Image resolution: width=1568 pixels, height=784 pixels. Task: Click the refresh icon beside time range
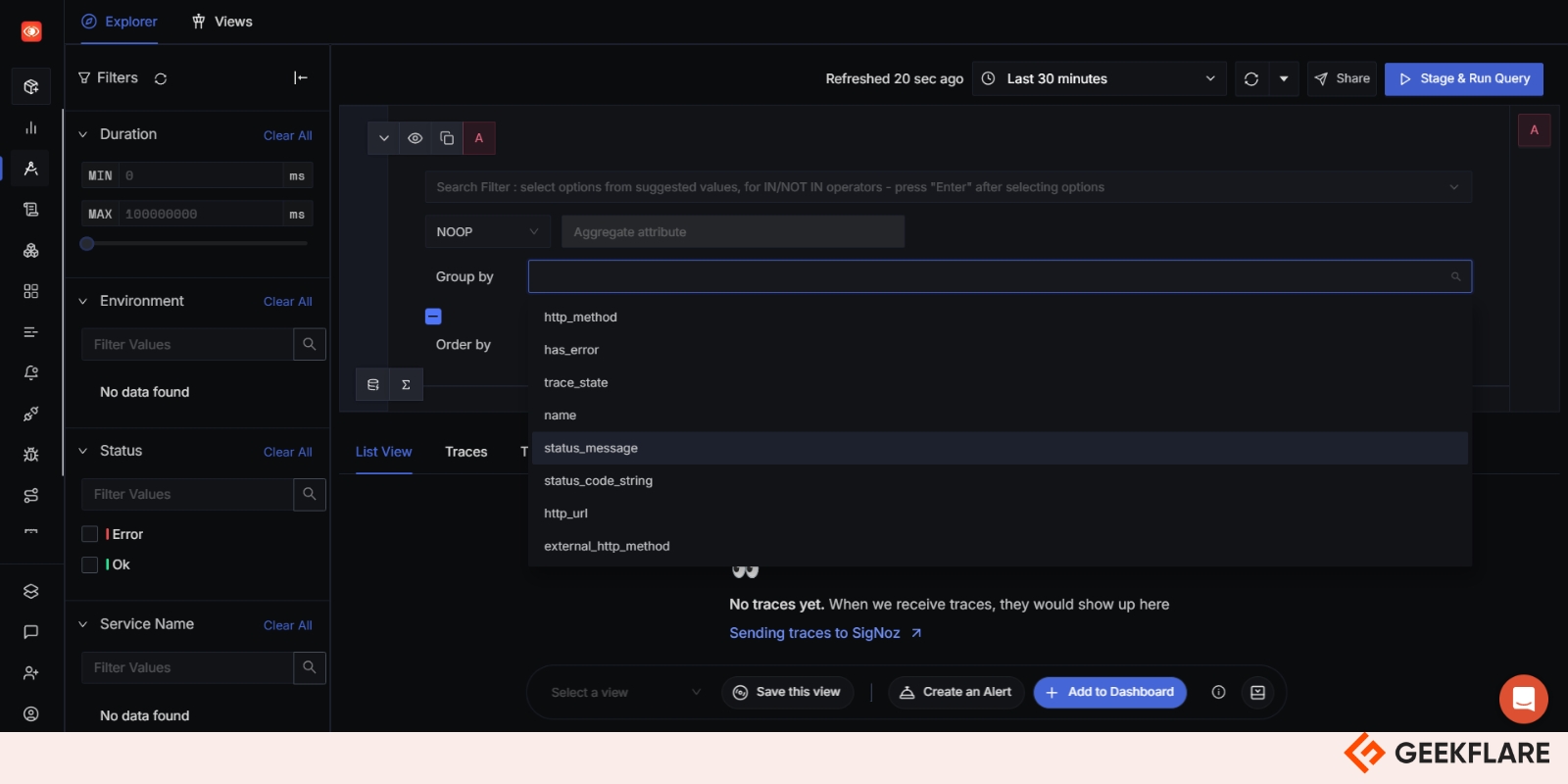pos(1250,79)
